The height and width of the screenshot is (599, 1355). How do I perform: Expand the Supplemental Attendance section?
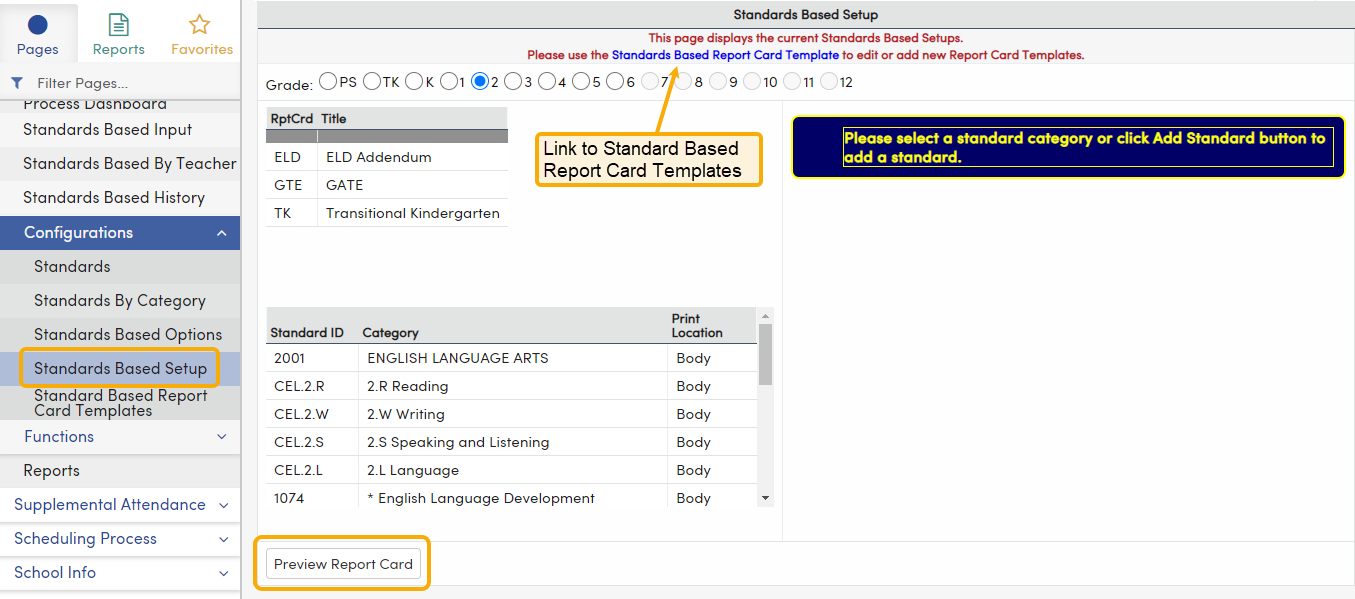click(120, 504)
